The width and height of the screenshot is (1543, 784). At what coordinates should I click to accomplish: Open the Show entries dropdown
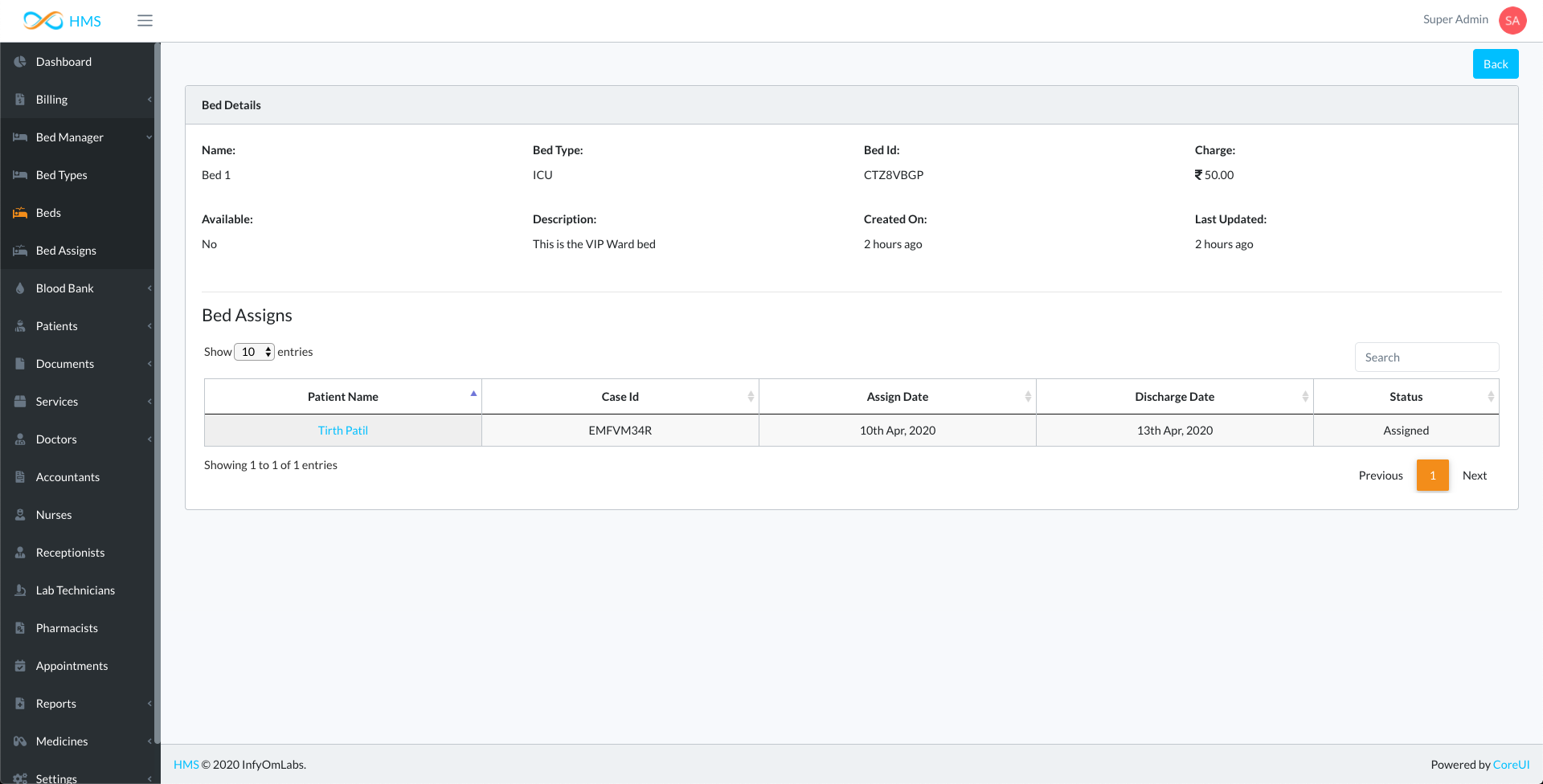[x=255, y=352]
